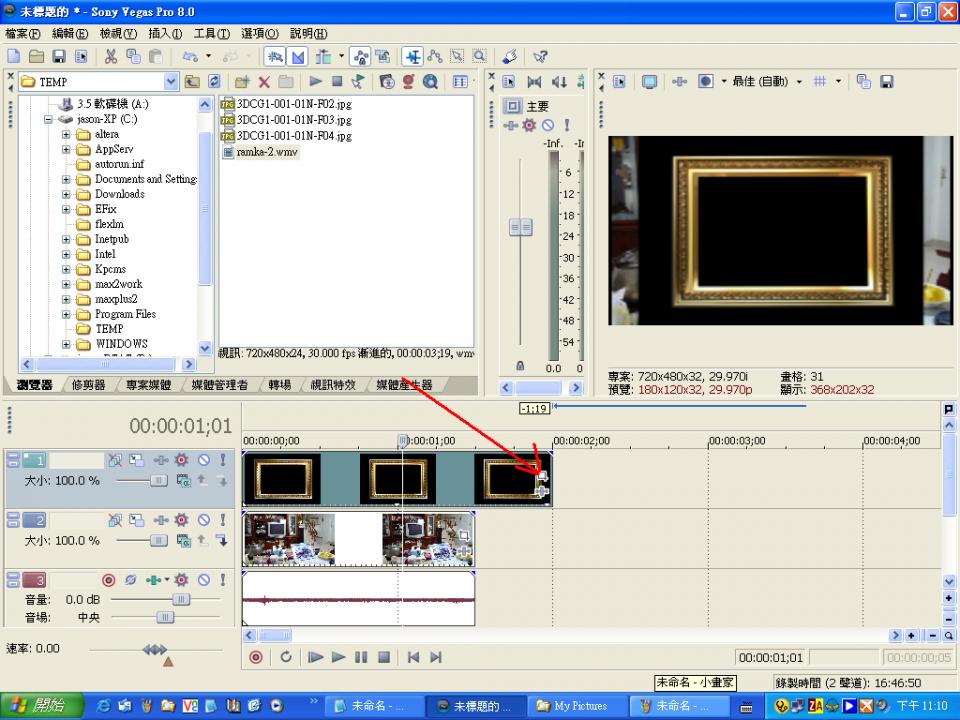Open the TEMP folder path dropdown
Screen dimensions: 960x720
[x=170, y=82]
